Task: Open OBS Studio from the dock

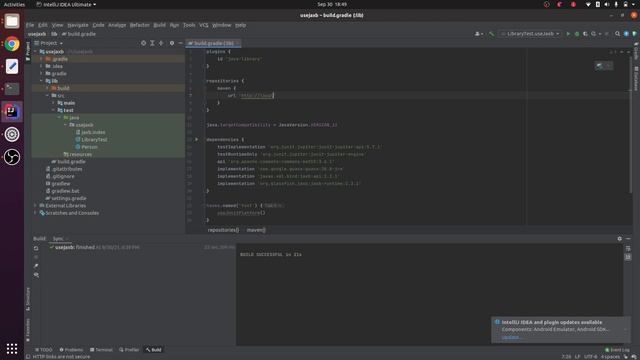Action: 12,157
